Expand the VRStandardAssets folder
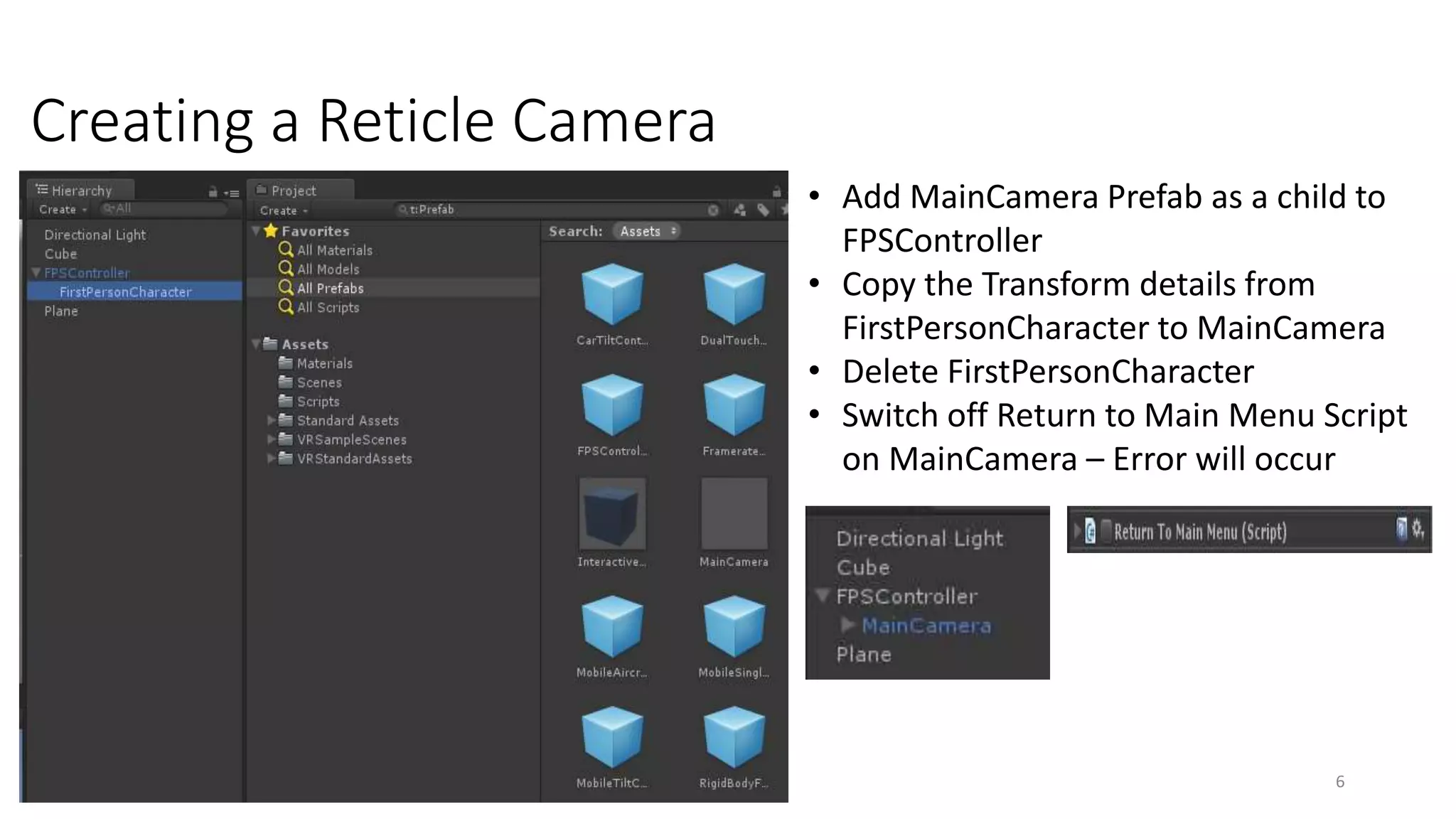Image resolution: width=1456 pixels, height=819 pixels. (271, 459)
